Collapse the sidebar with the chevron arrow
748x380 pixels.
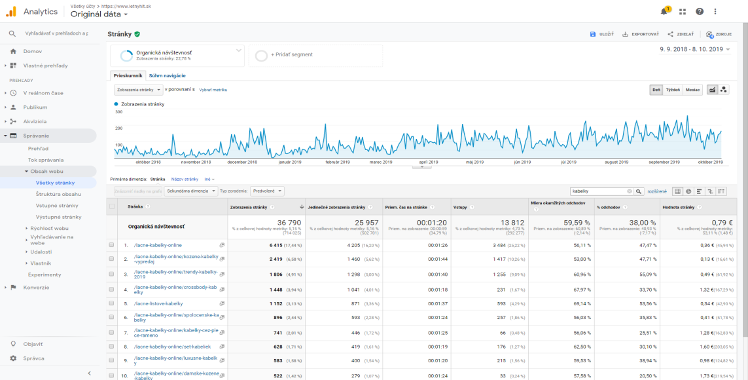89,373
